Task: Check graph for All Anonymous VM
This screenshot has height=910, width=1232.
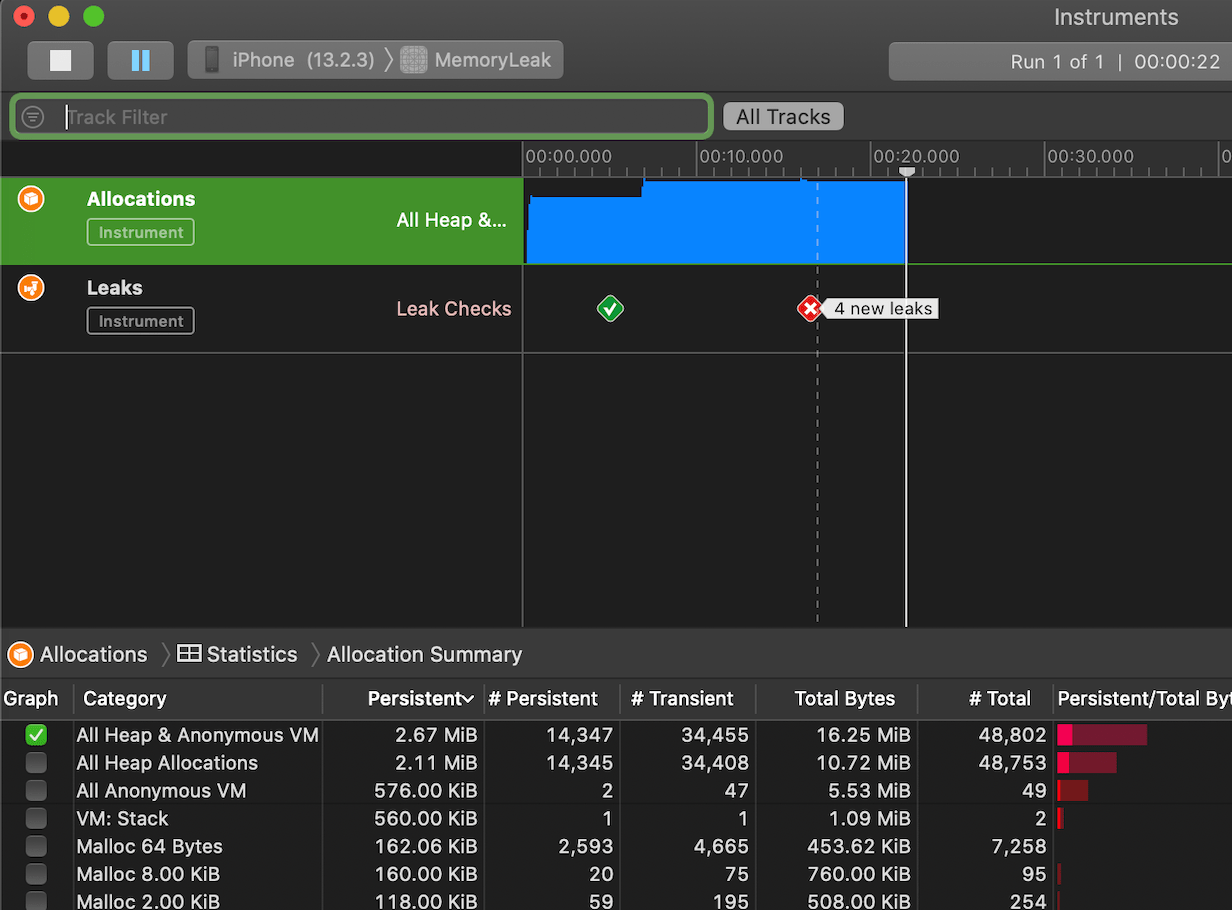Action: 36,791
